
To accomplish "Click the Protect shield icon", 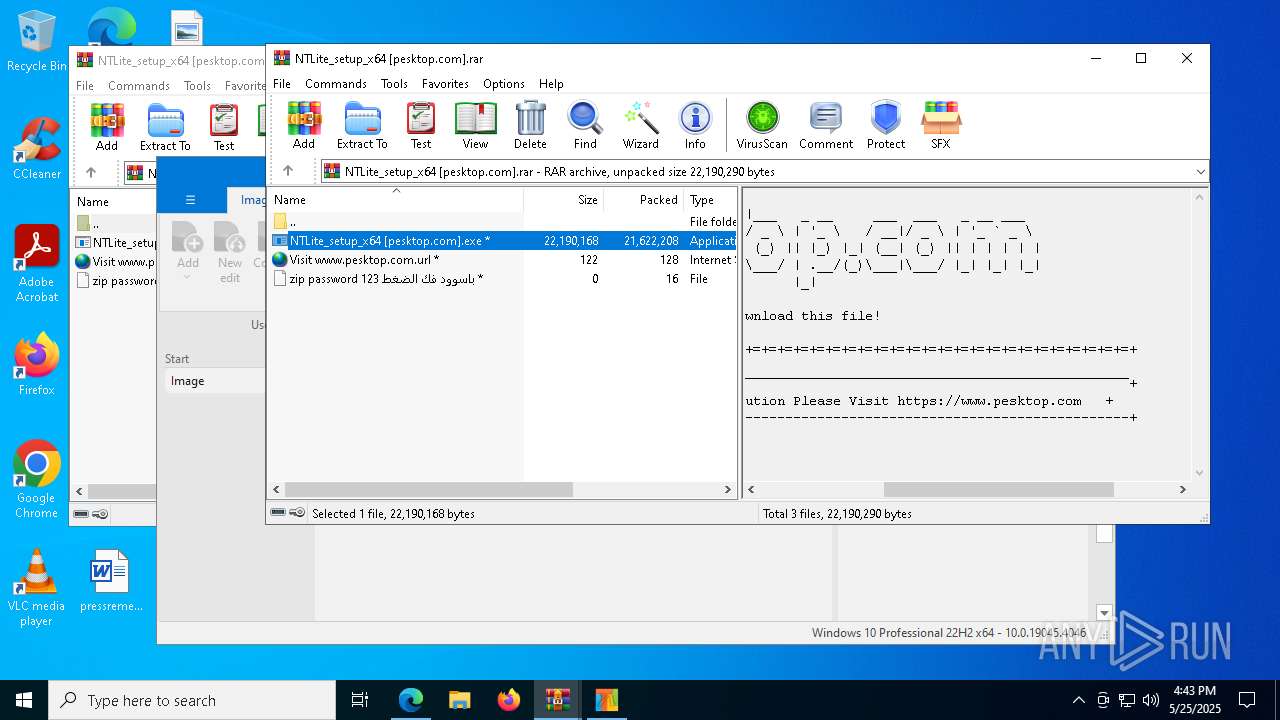I will point(886,125).
